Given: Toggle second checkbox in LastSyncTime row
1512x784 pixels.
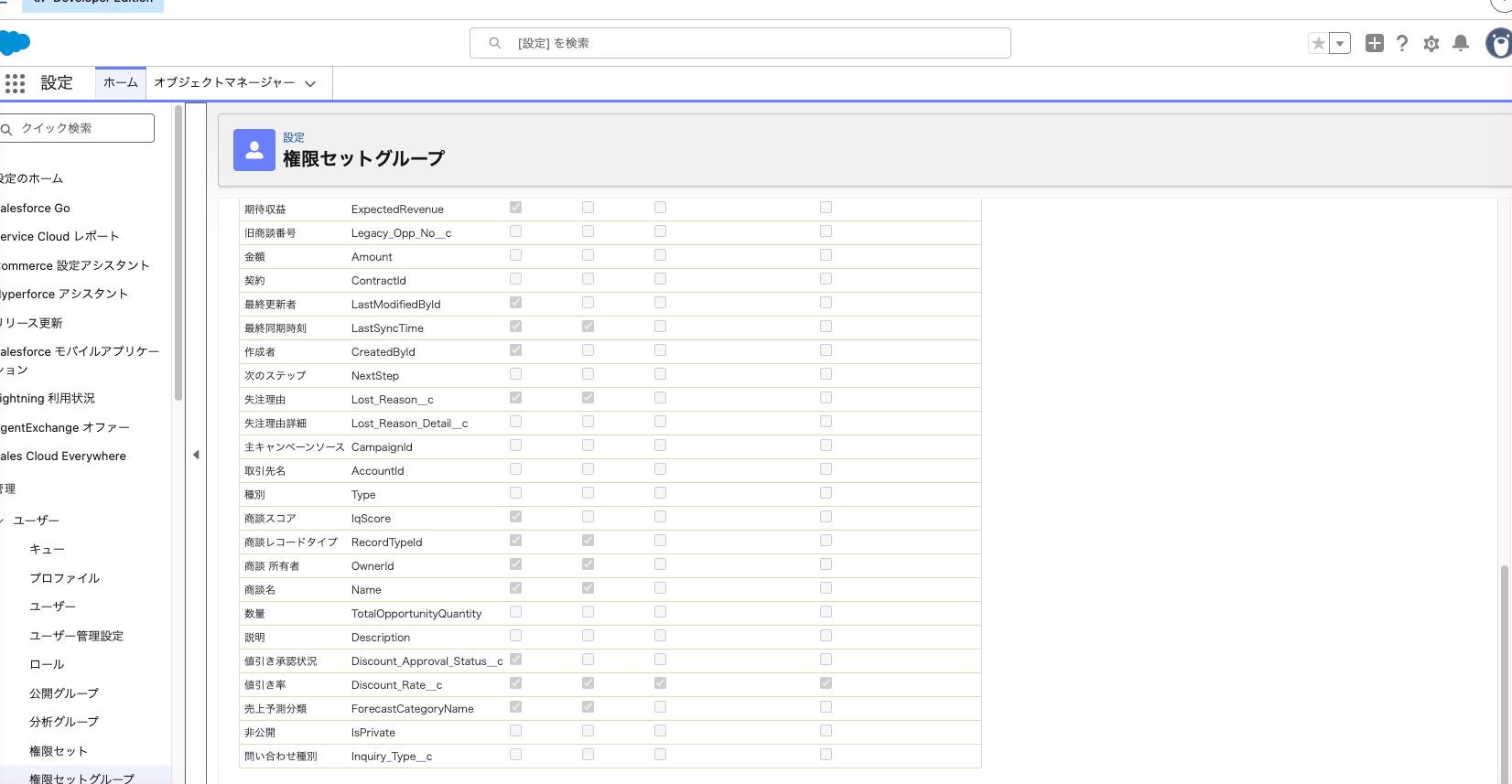Looking at the screenshot, I should click(x=588, y=327).
